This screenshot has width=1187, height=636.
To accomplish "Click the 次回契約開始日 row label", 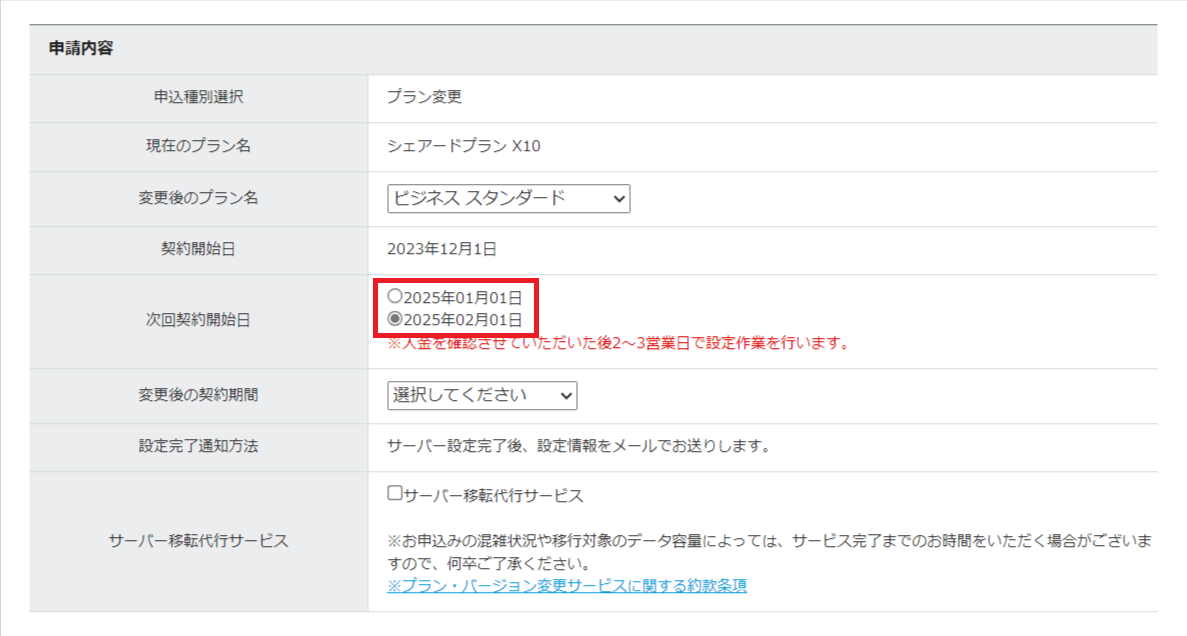I will point(198,321).
